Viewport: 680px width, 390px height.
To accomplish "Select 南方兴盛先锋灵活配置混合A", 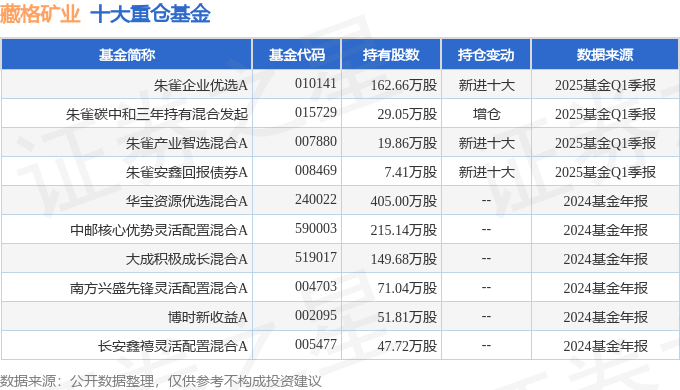I will pyautogui.click(x=159, y=288).
